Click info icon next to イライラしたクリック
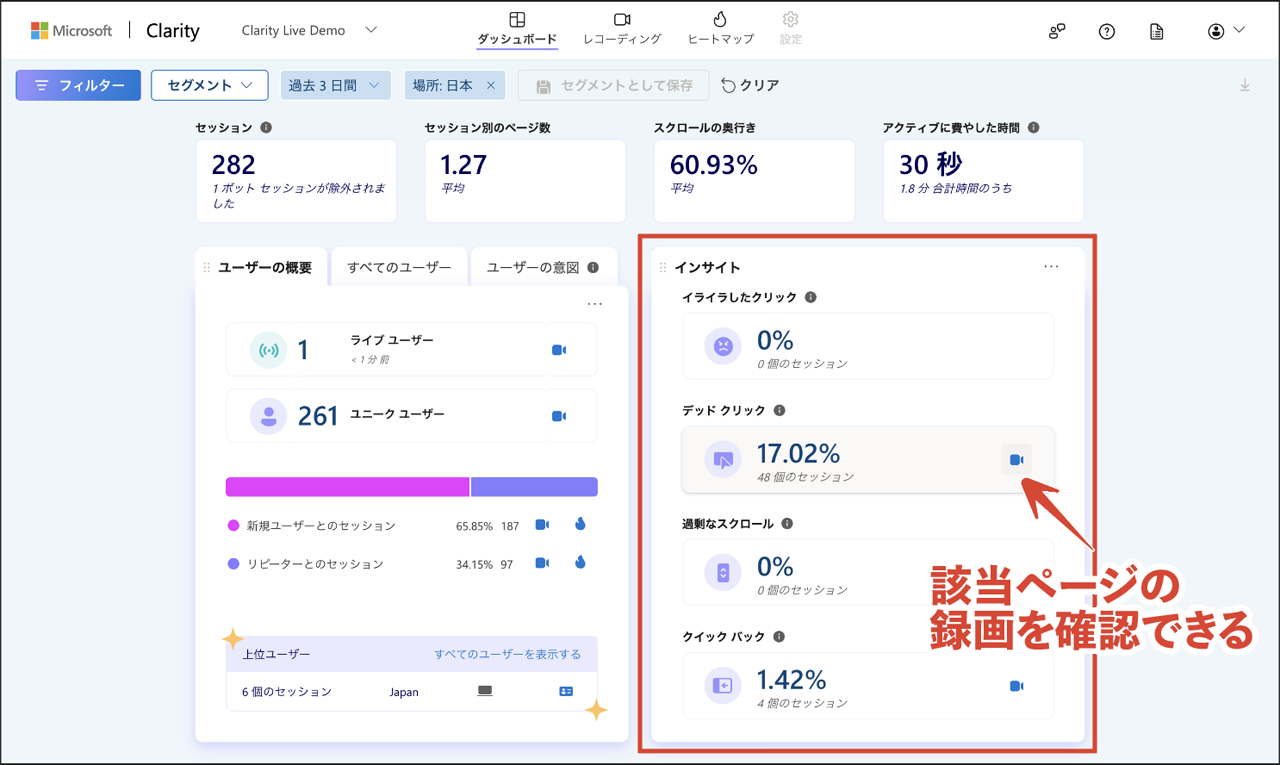This screenshot has height=765, width=1280. pos(810,297)
